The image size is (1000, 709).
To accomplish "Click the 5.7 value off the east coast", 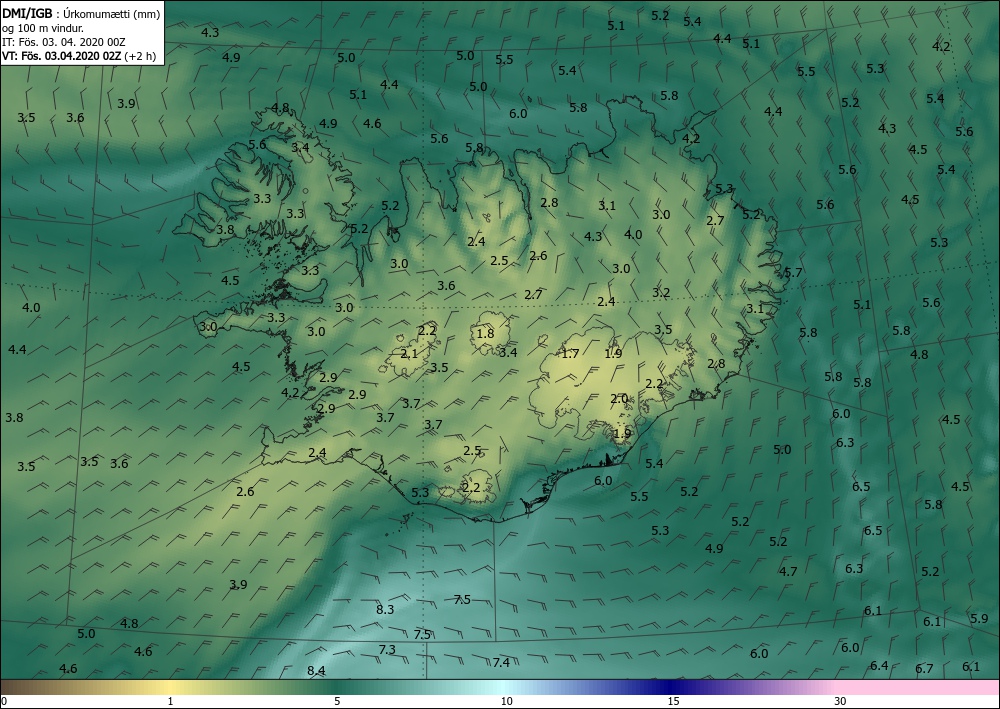I will coord(793,272).
